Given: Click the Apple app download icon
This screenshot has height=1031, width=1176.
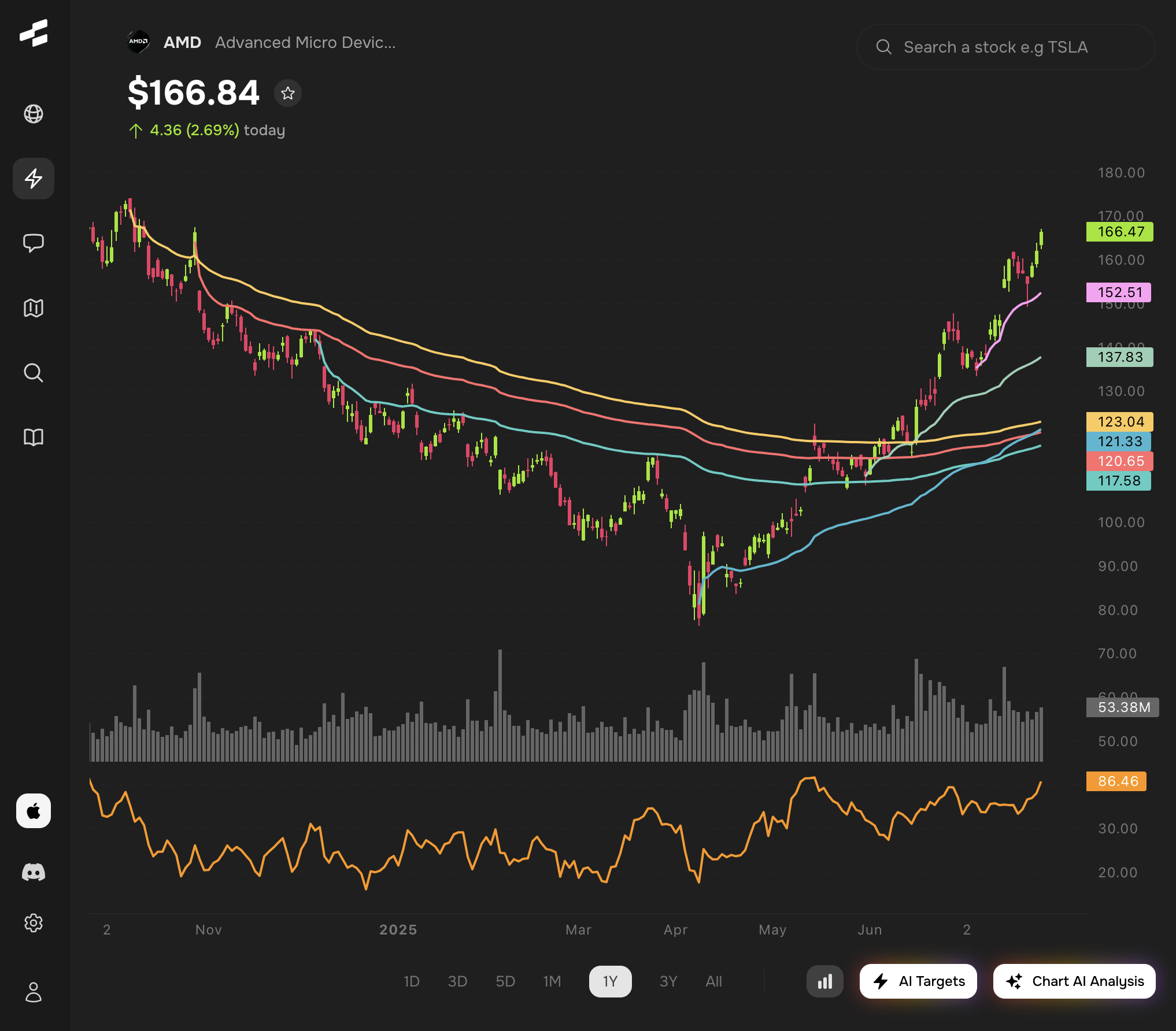Looking at the screenshot, I should [34, 811].
